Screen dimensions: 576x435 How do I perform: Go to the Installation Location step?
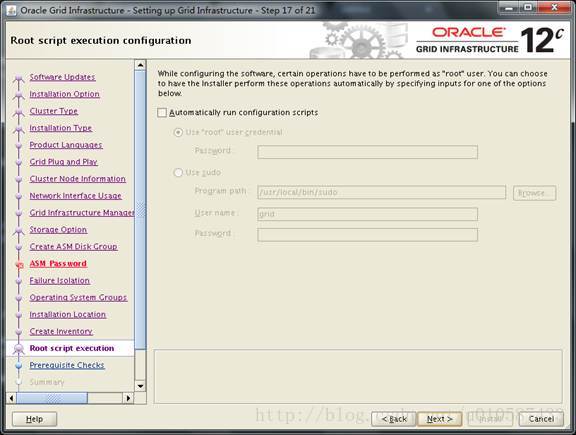click(x=68, y=314)
